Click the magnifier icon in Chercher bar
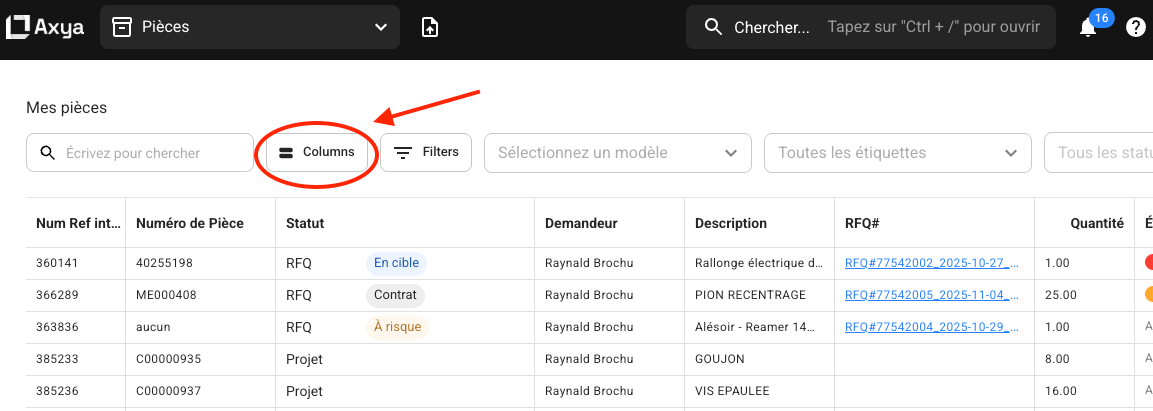This screenshot has height=411, width=1153. click(x=714, y=27)
